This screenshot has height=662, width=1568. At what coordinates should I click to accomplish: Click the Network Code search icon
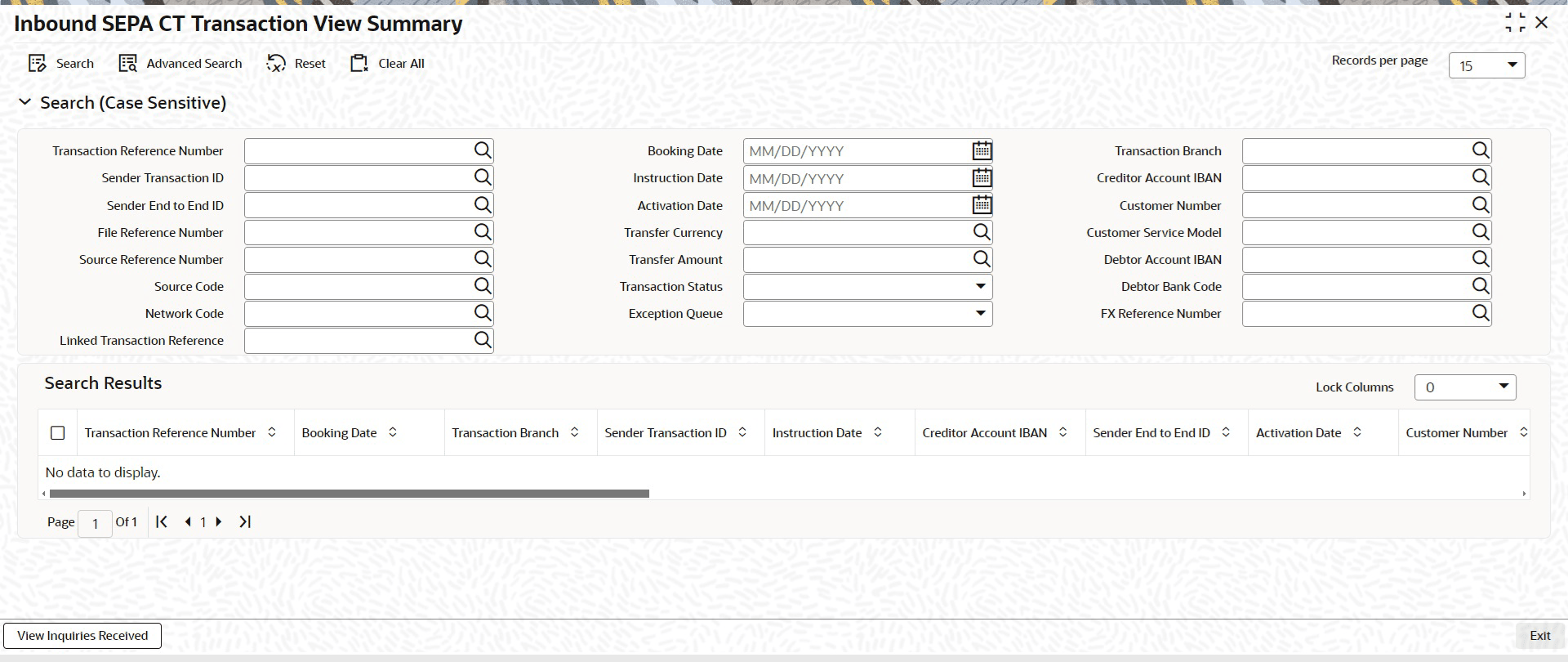(483, 313)
